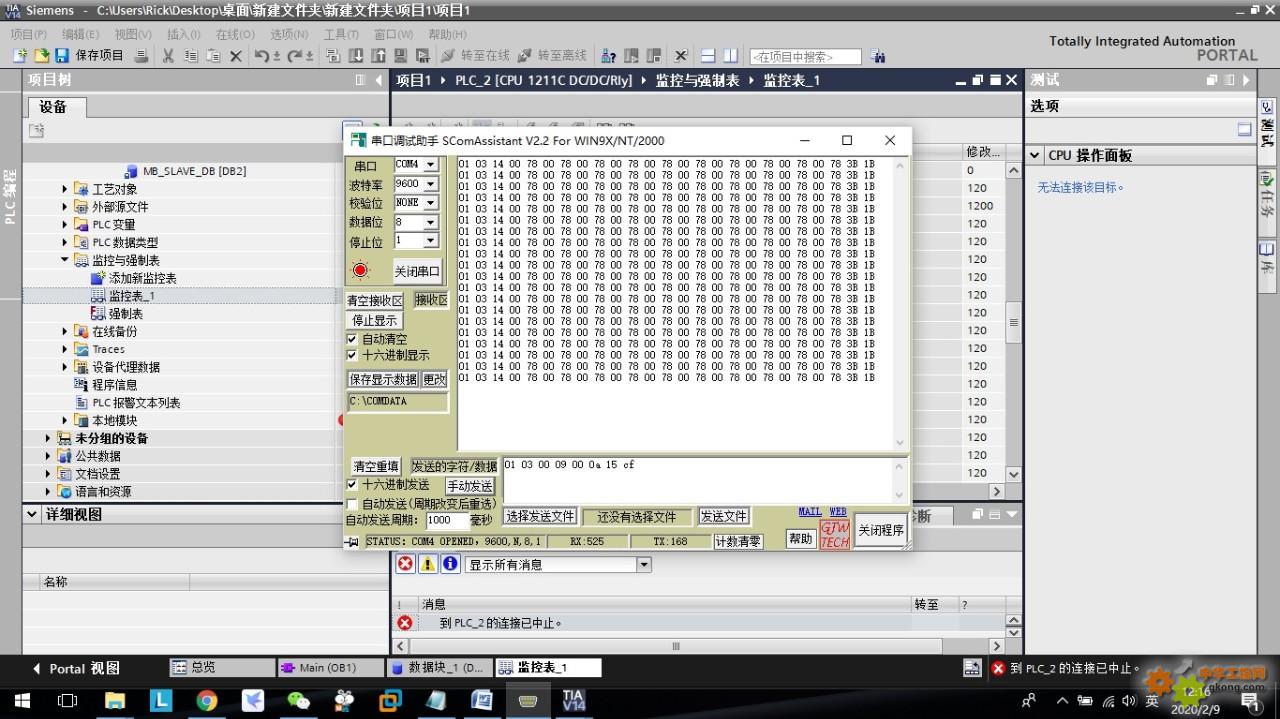Open the 选项(N) menu
This screenshot has height=719, width=1280.
290,34
